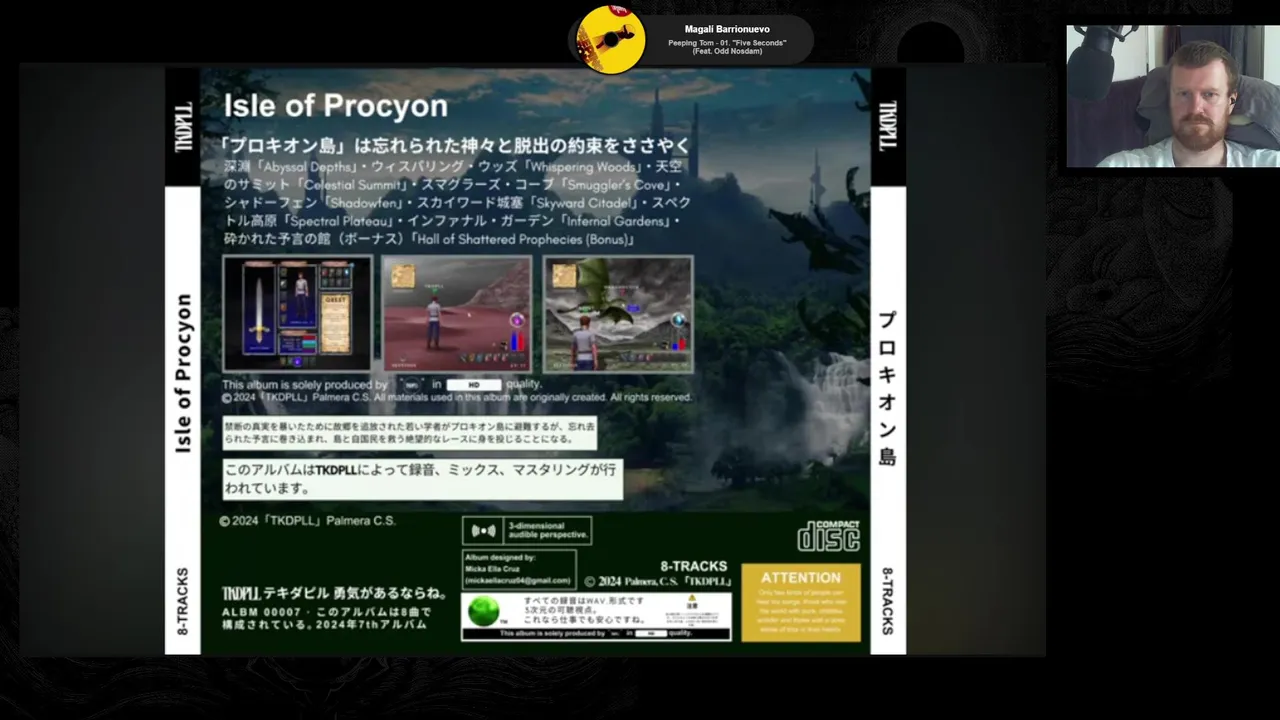
Task: Click '8-TRACKS' on the right spine
Action: click(x=888, y=601)
